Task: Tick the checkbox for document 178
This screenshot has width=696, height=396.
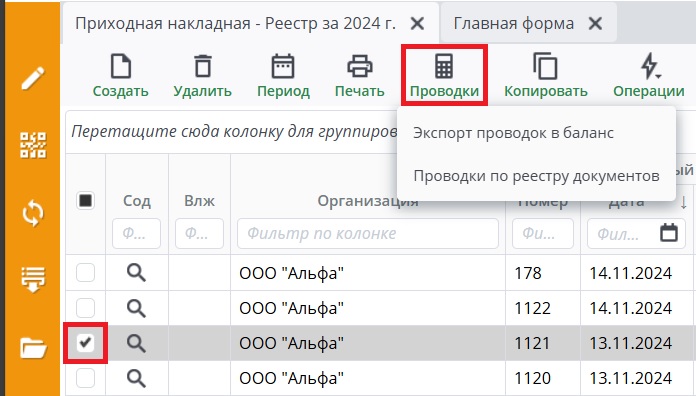Action: (x=85, y=272)
